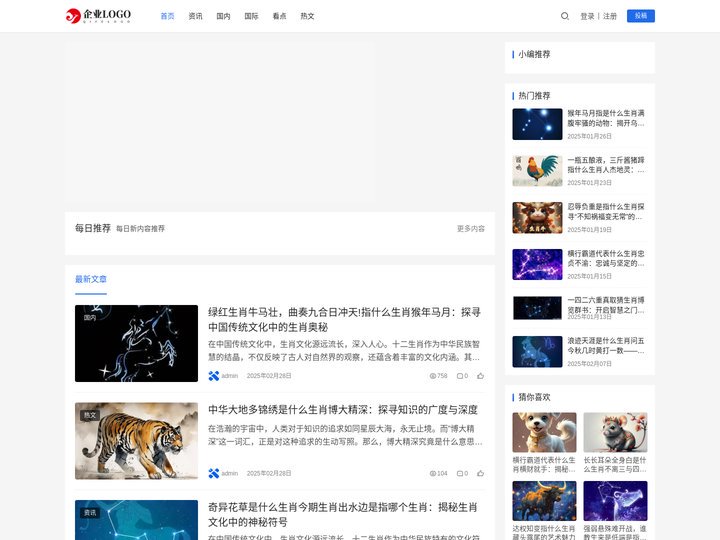Viewport: 720px width, 540px height.
Task: Click the ox cartoon thumbnail in 热门推荐
Action: pos(537,218)
